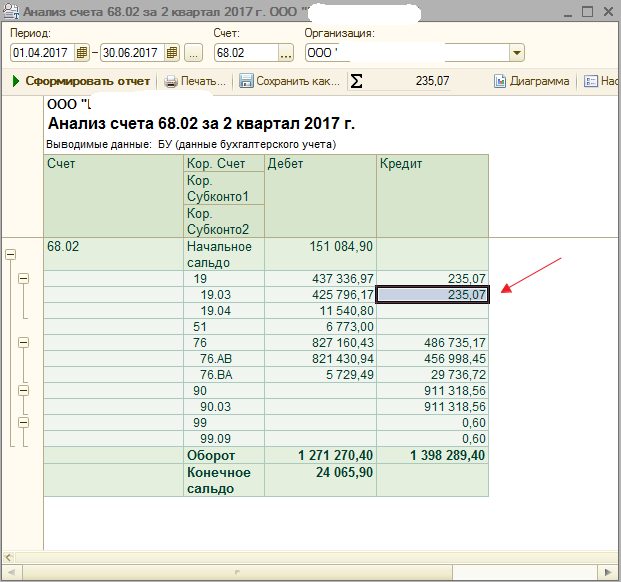This screenshot has height=582, width=621.
Task: Open calendar picker for end date 30.06.2017
Action: click(172, 52)
